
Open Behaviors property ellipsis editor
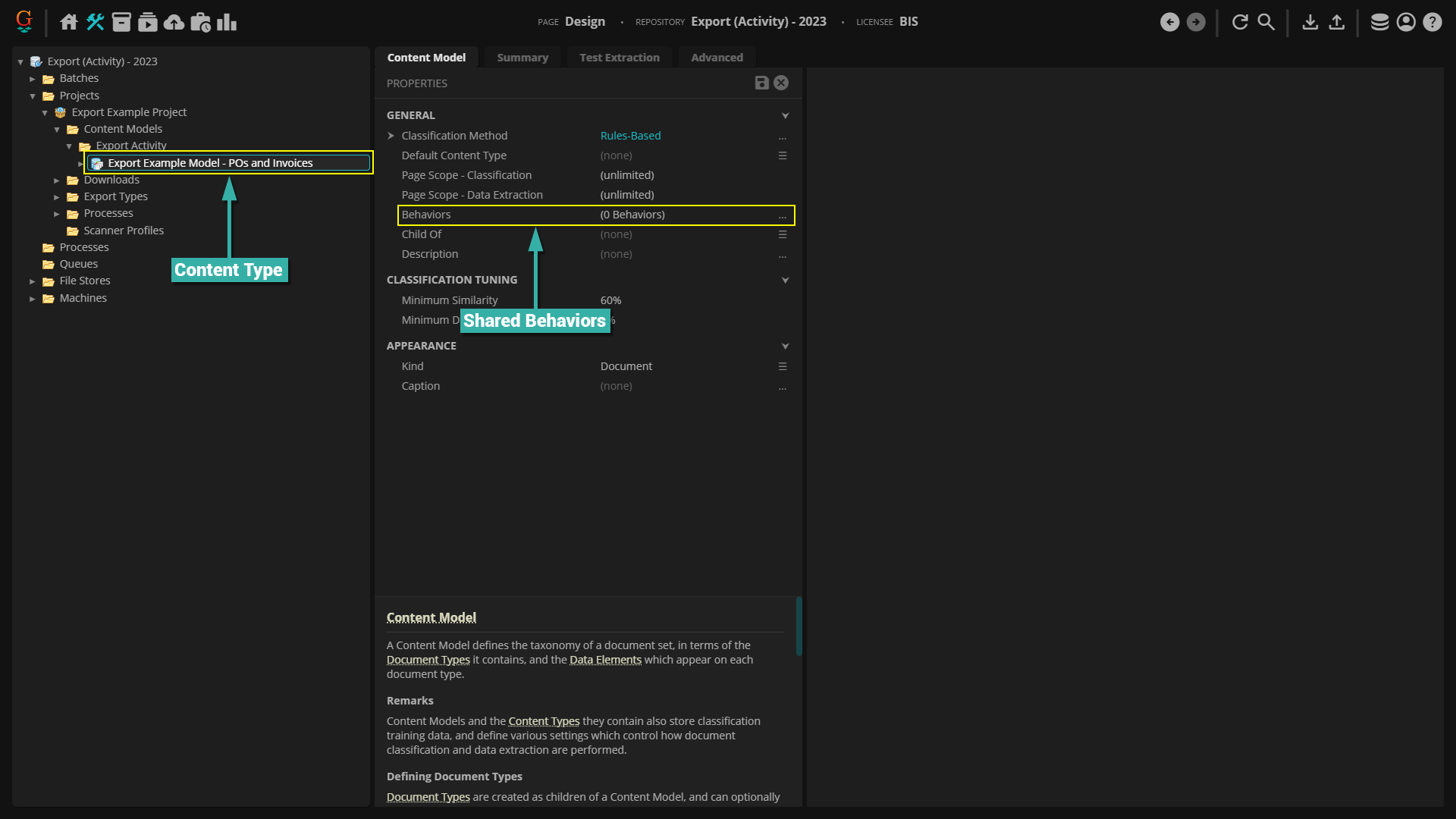click(x=783, y=215)
